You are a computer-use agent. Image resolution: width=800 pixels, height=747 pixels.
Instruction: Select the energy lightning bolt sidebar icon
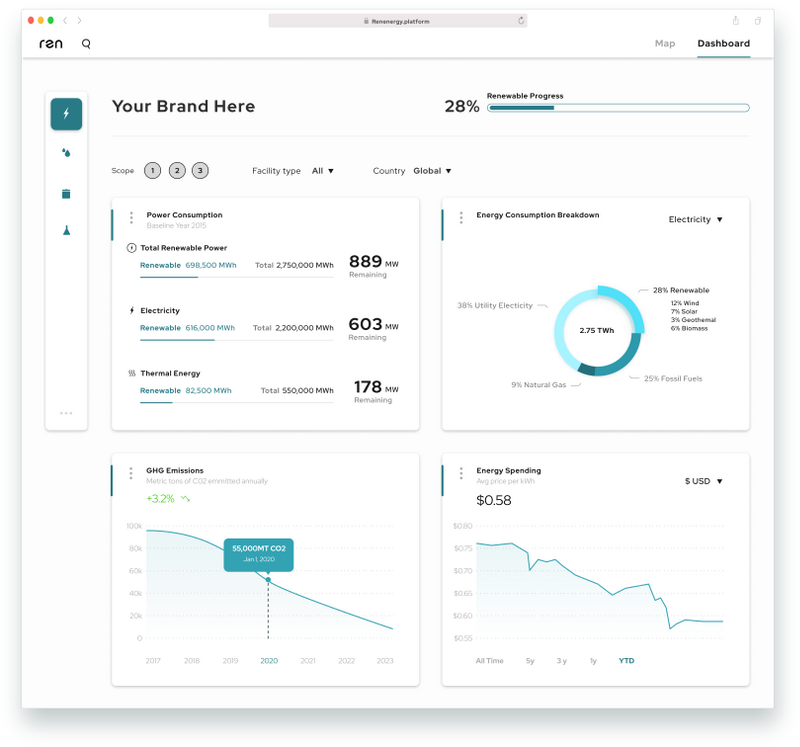(66, 114)
